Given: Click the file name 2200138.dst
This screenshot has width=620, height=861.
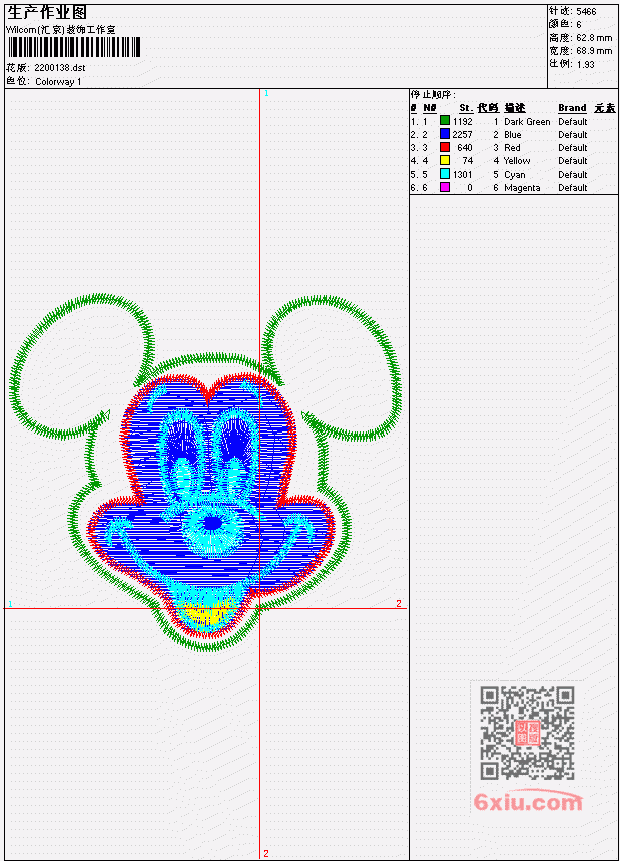Looking at the screenshot, I should tap(59, 68).
